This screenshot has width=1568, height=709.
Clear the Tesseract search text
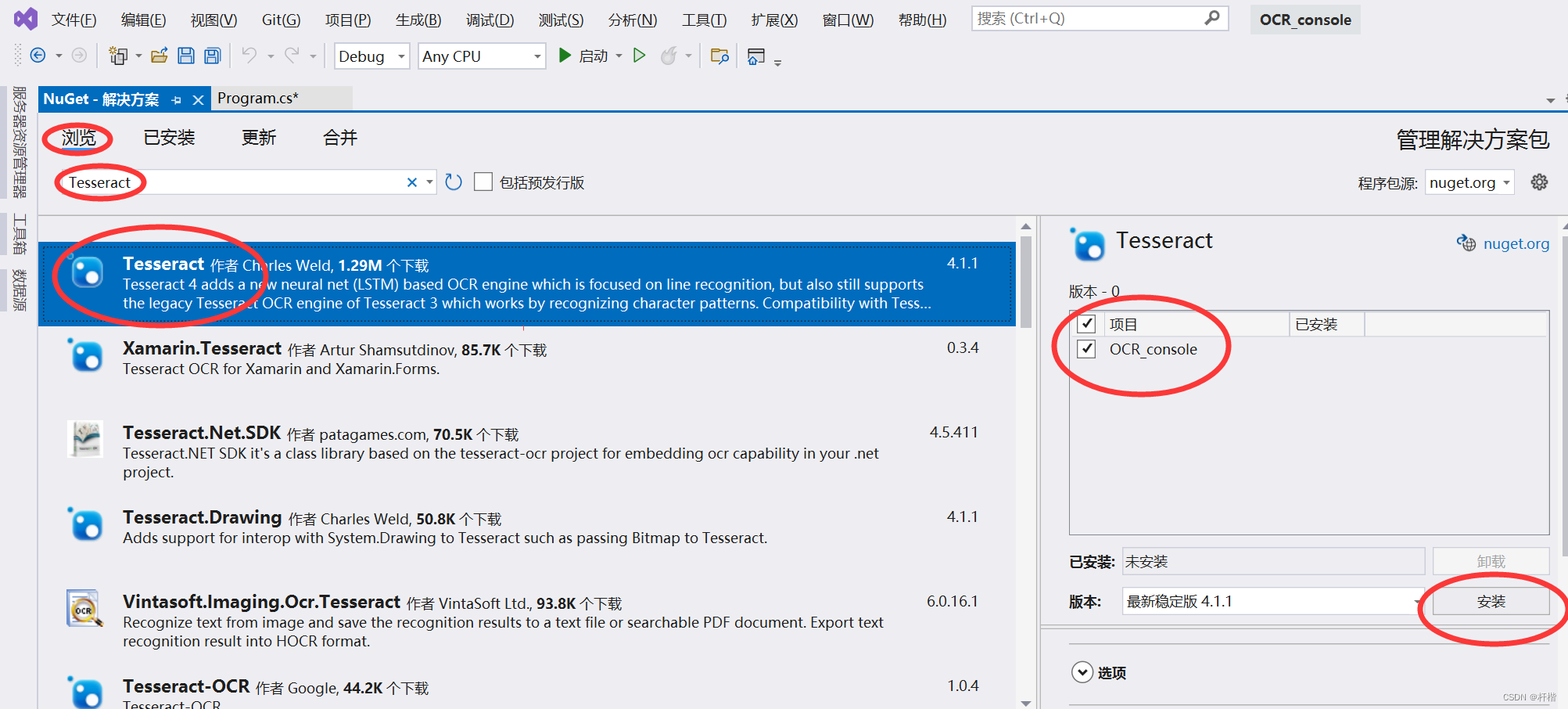[x=412, y=182]
